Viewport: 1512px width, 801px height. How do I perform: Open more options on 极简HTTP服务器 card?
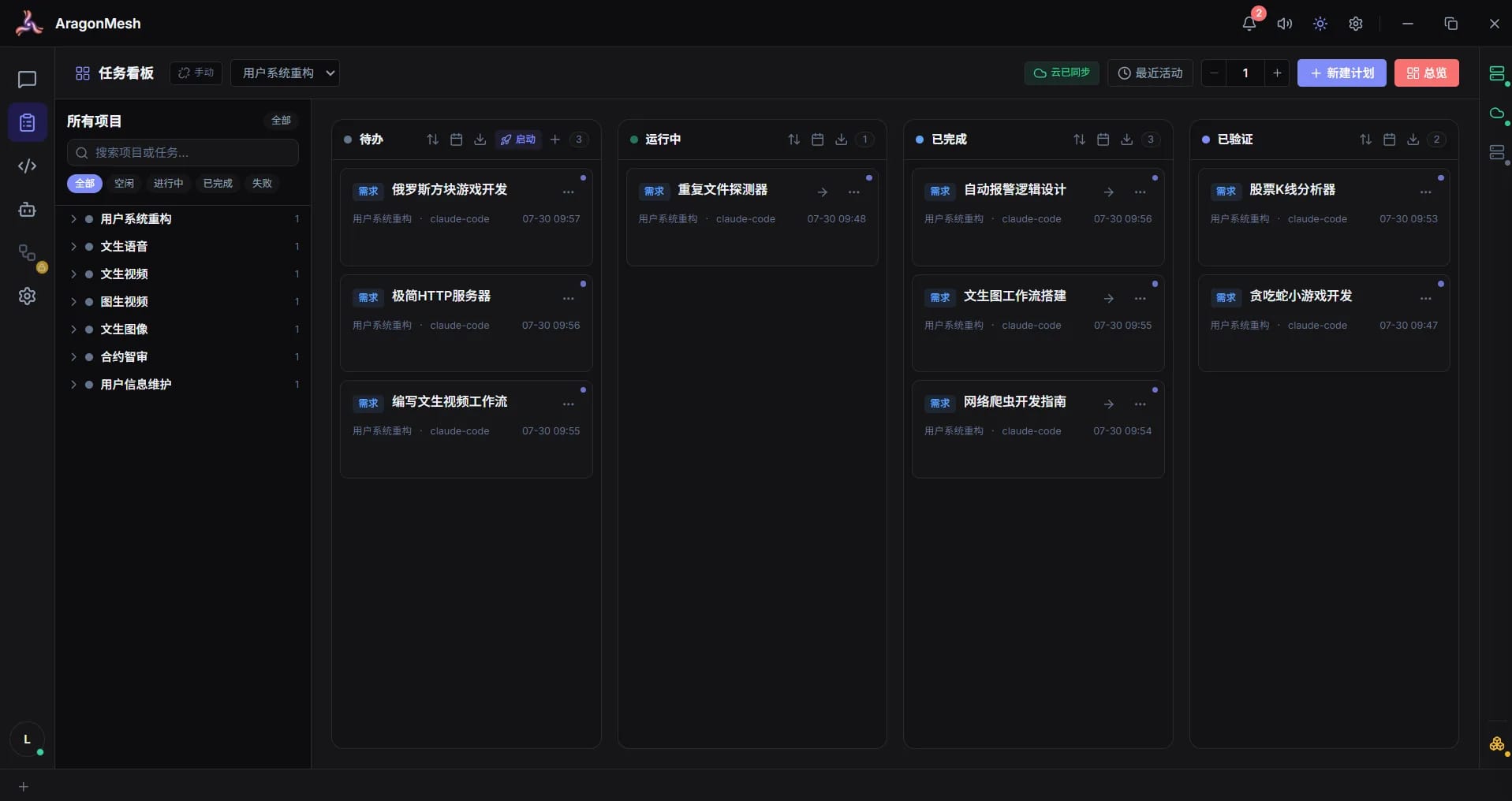(x=568, y=298)
